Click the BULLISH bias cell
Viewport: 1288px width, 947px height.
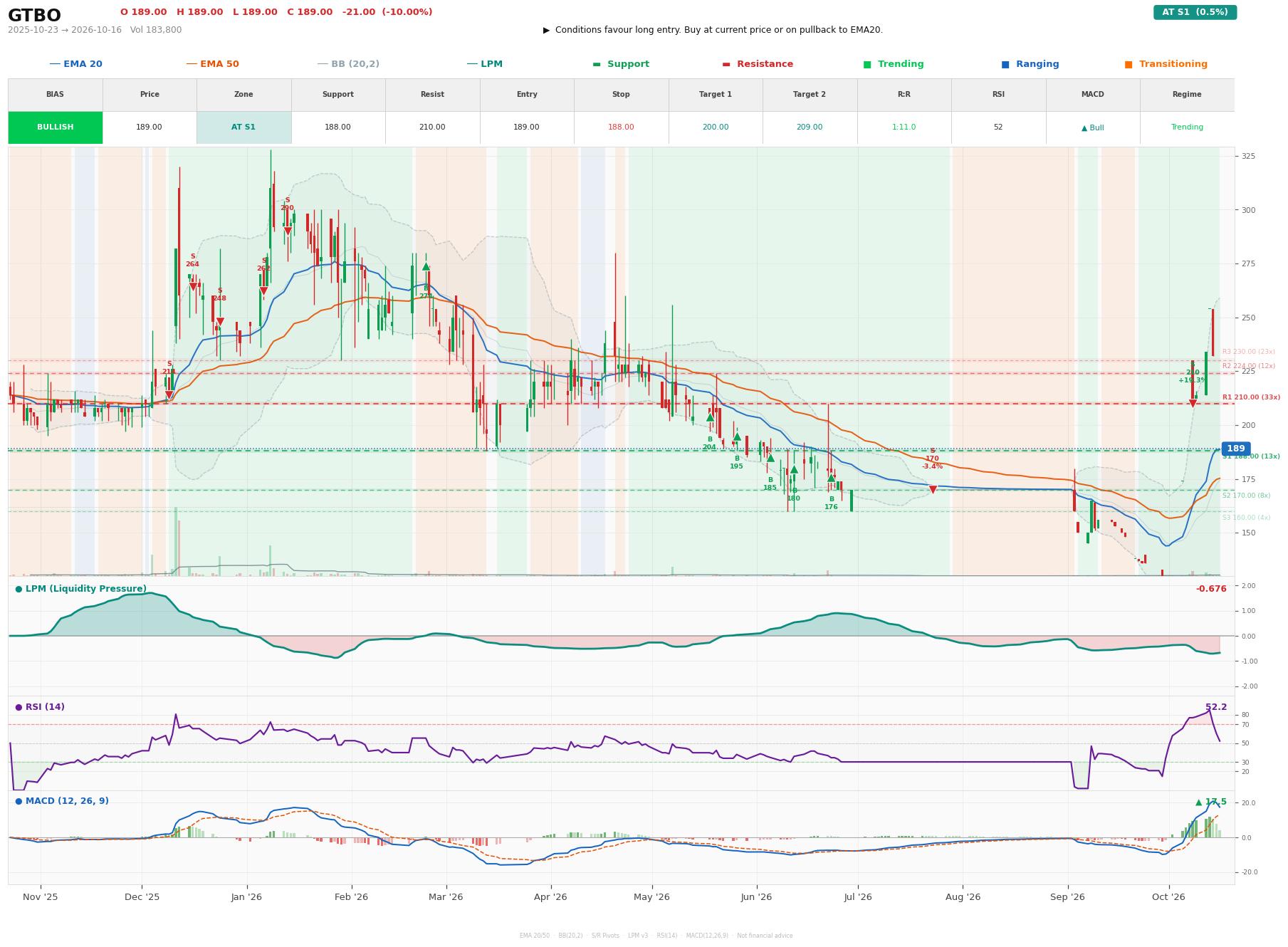pos(56,127)
